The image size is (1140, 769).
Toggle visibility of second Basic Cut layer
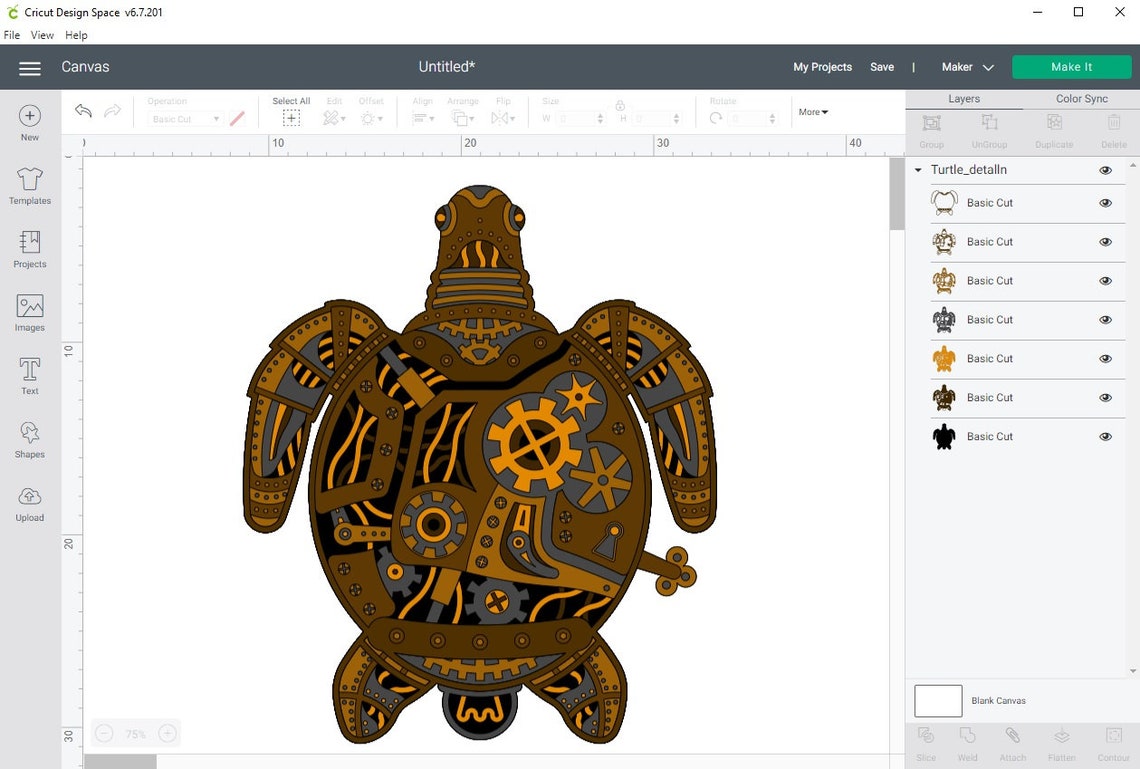(x=1105, y=242)
